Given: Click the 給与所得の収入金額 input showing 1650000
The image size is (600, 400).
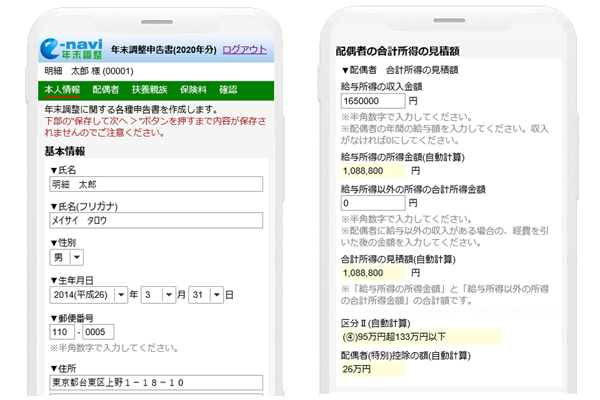Looking at the screenshot, I should (x=371, y=101).
